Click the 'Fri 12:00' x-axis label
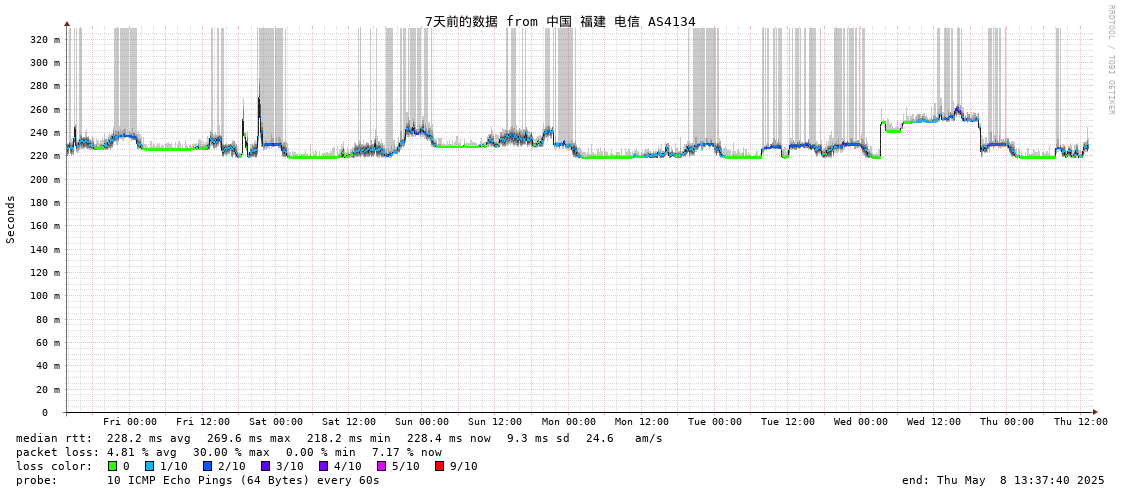 click(x=203, y=422)
